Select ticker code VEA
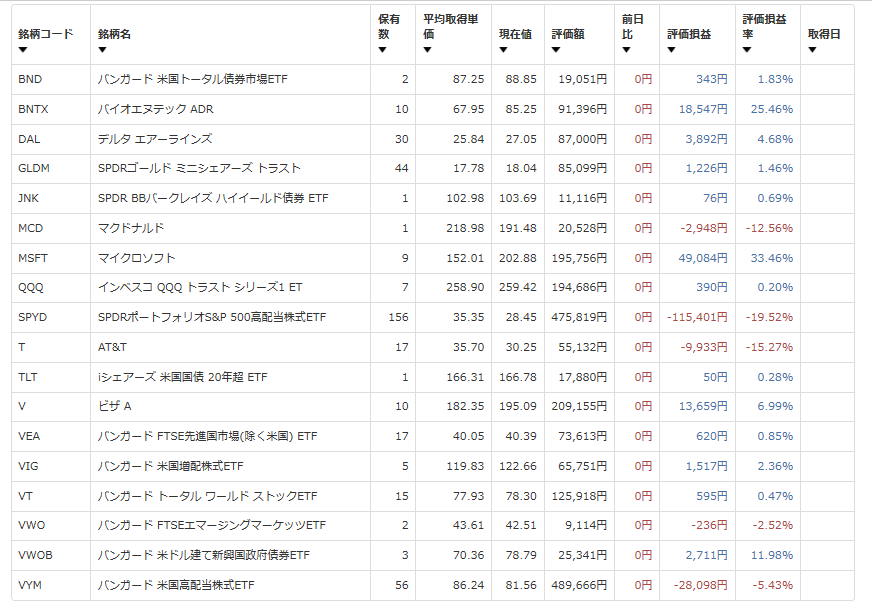This screenshot has width=872, height=610. pos(29,437)
